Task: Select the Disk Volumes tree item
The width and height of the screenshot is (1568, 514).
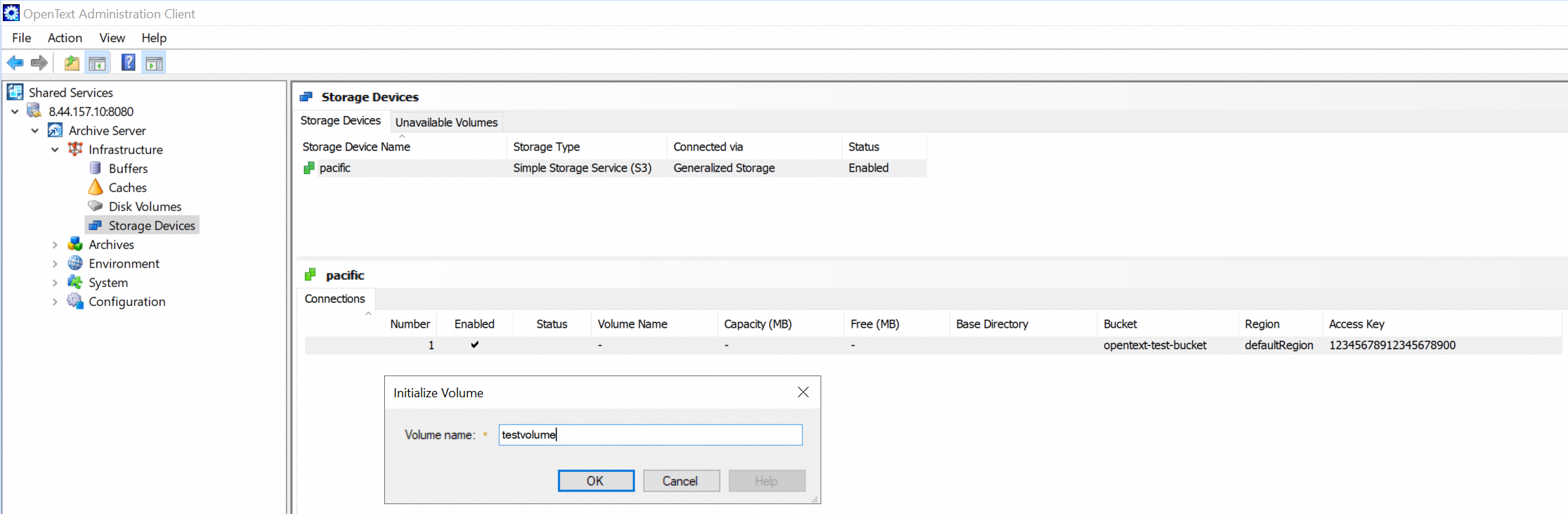Action: pos(145,207)
